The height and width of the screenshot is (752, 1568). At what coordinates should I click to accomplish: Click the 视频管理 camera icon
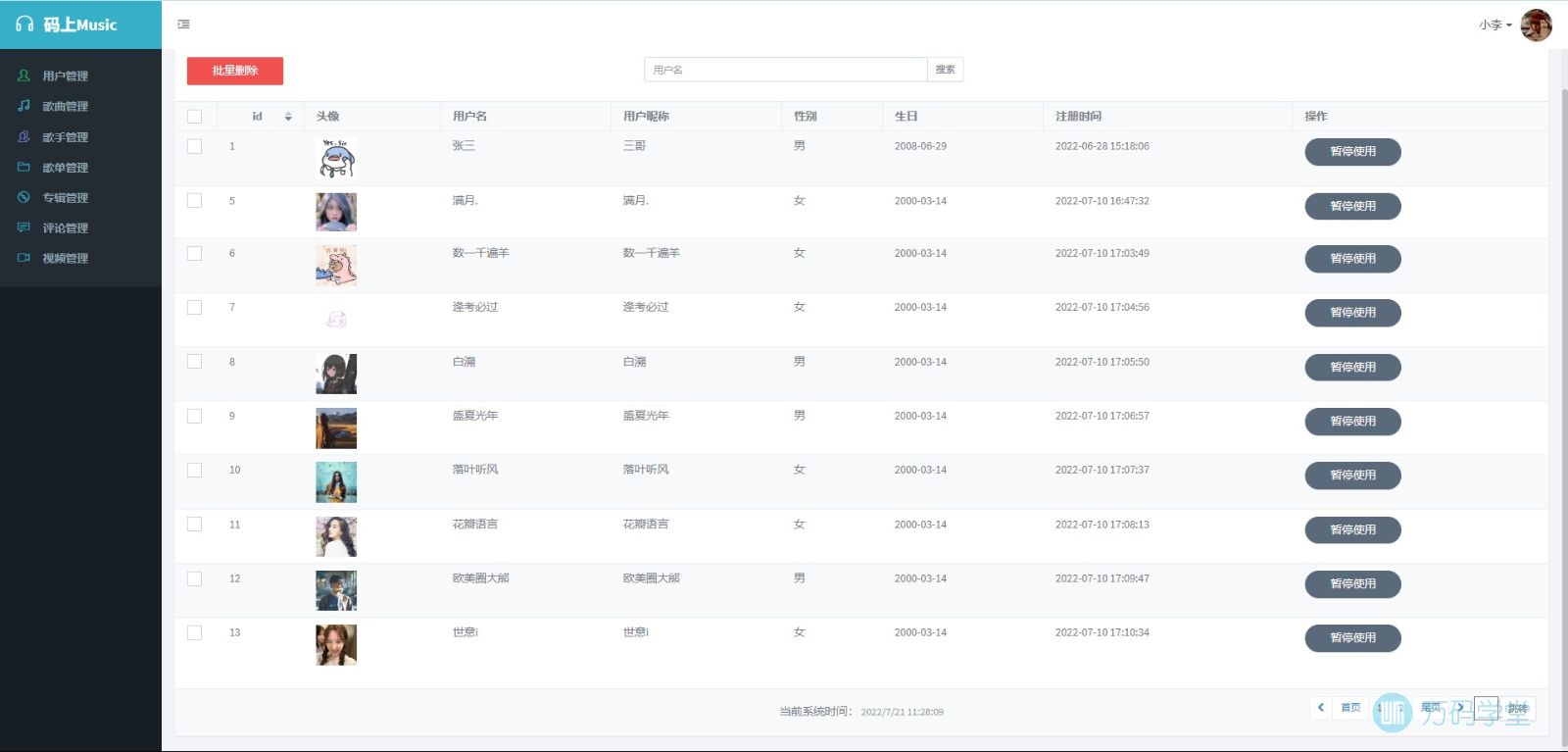[24, 258]
